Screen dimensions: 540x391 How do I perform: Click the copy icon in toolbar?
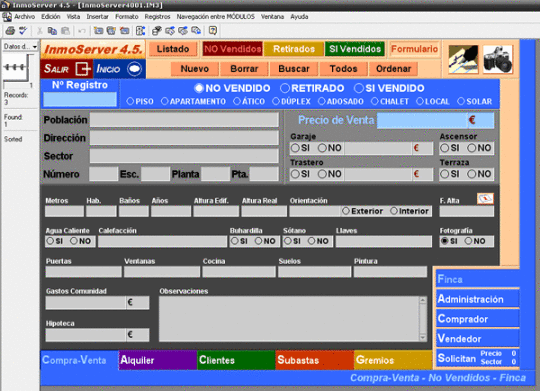(52, 31)
